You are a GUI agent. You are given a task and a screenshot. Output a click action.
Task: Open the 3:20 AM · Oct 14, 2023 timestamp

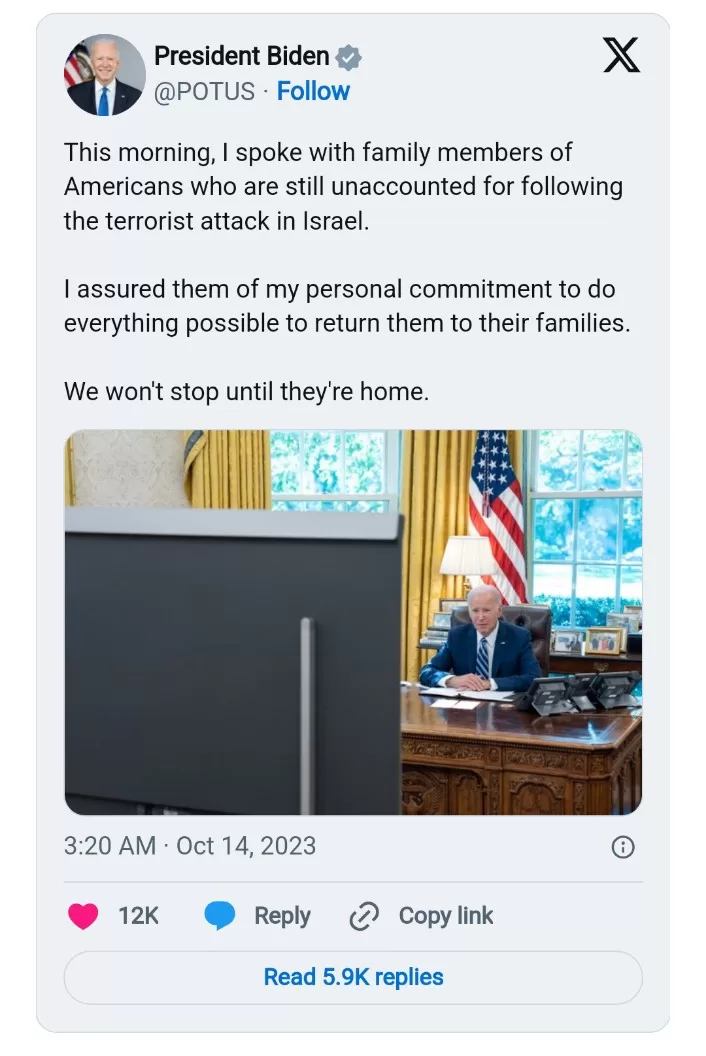pyautogui.click(x=190, y=846)
